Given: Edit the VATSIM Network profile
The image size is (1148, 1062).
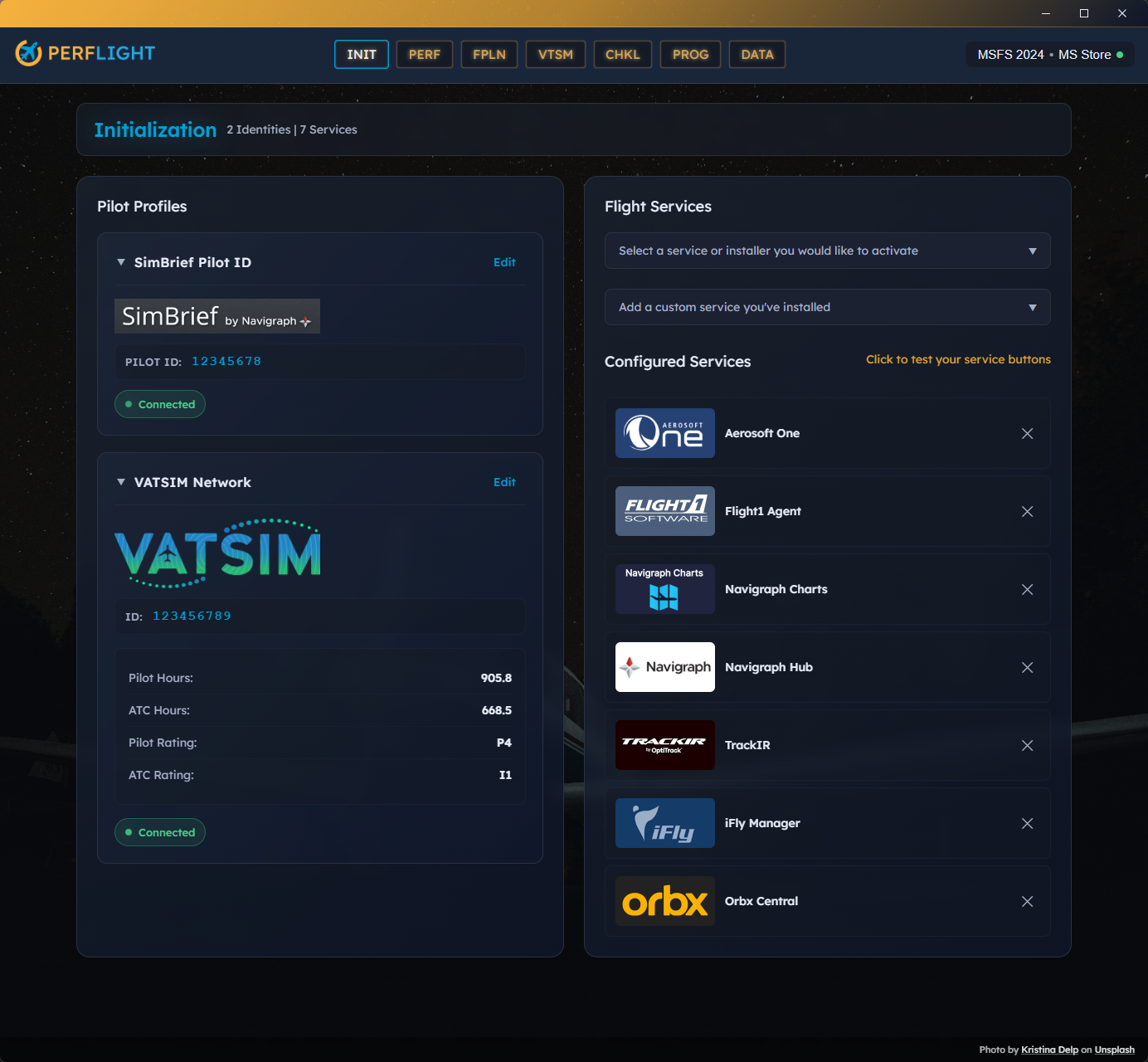Looking at the screenshot, I should [504, 481].
